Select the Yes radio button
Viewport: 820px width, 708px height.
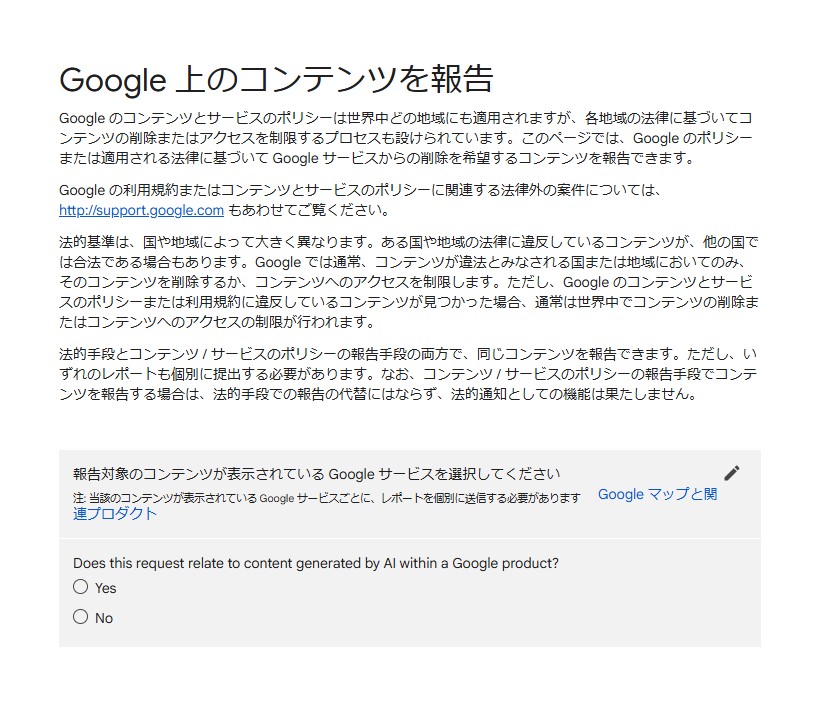(81, 587)
